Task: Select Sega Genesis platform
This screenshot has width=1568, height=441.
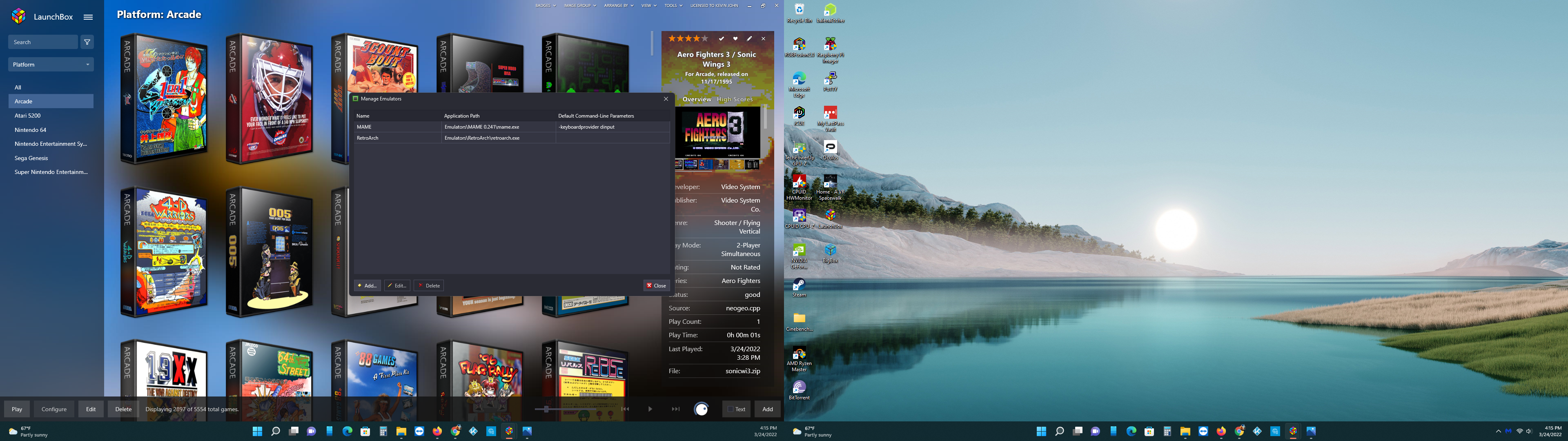Action: (51, 158)
